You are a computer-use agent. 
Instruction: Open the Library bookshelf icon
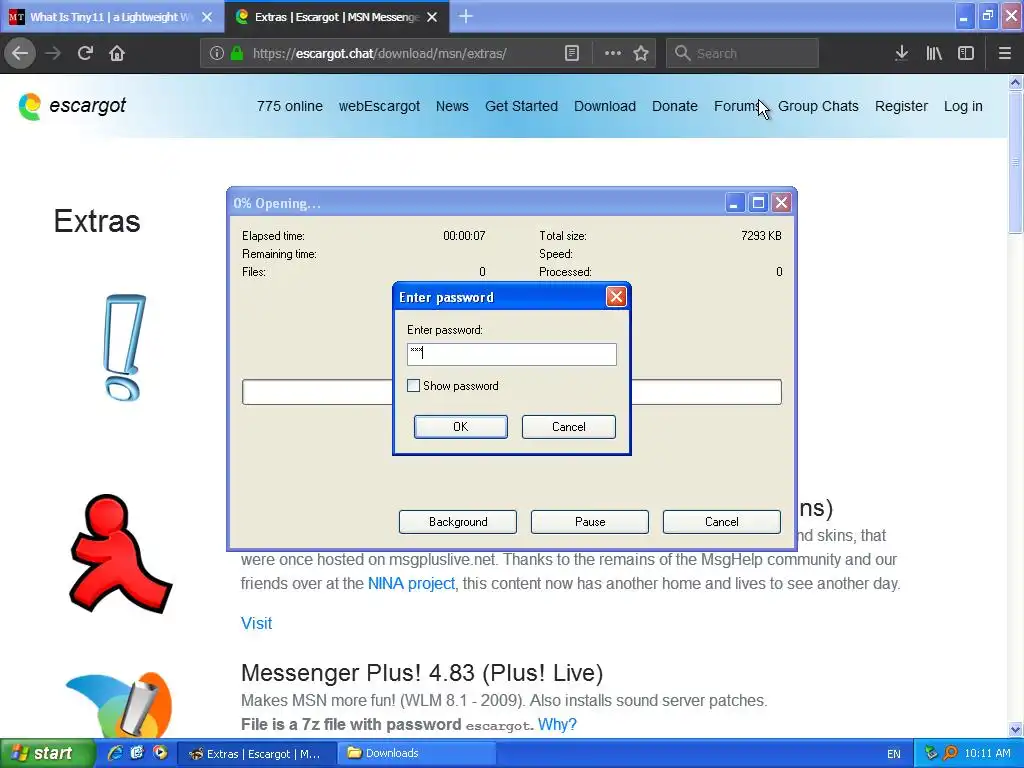tap(934, 53)
